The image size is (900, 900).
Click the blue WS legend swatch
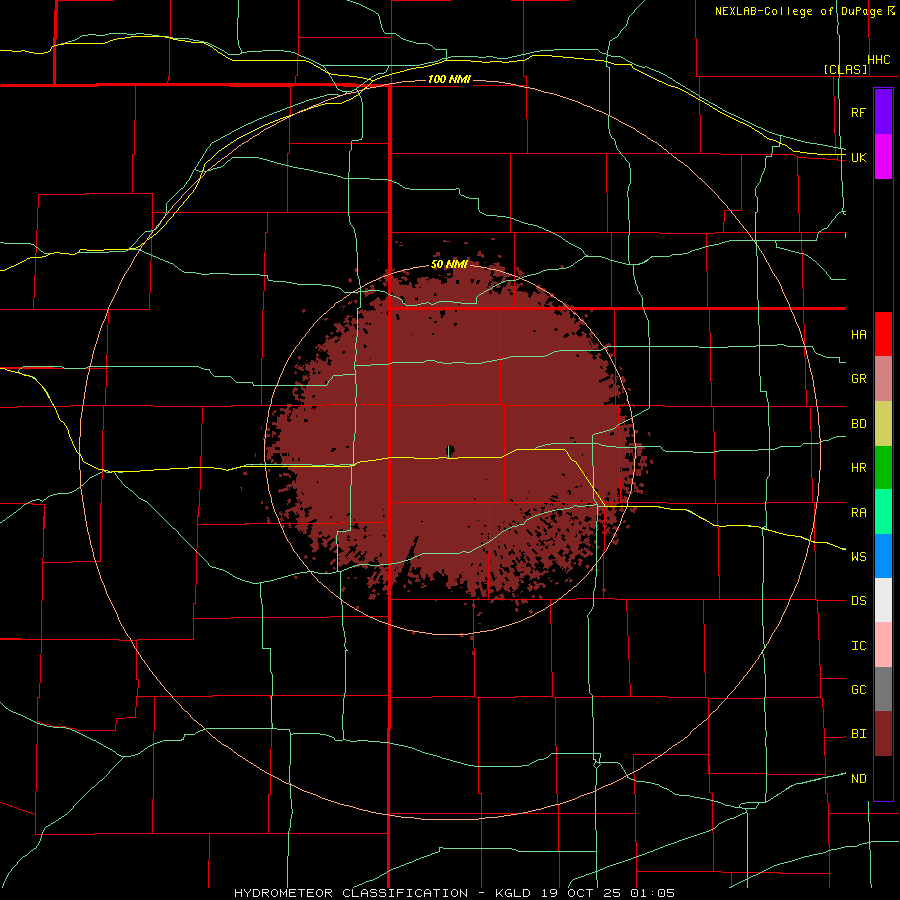(883, 556)
